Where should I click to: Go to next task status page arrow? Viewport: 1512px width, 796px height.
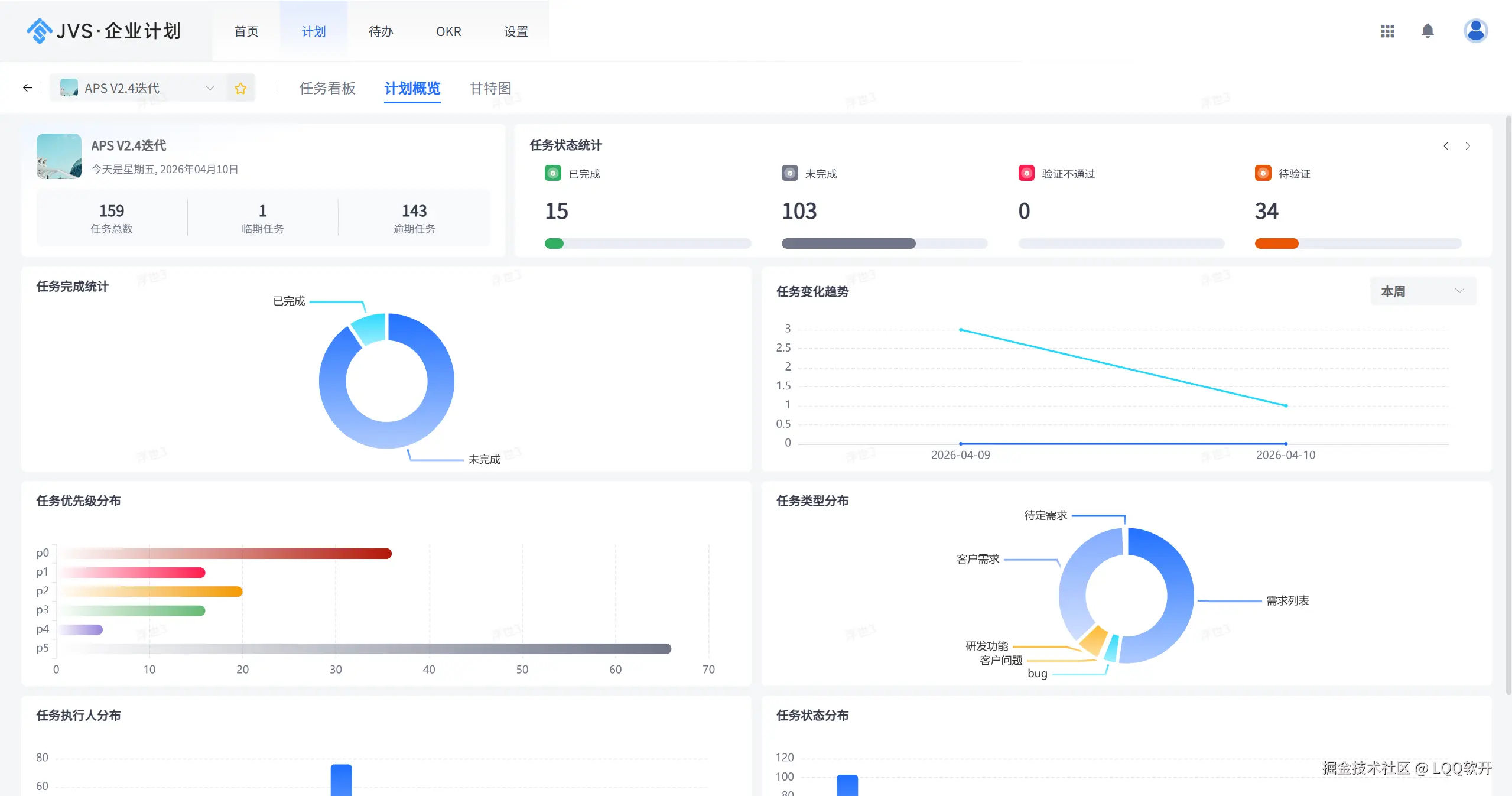pyautogui.click(x=1468, y=146)
